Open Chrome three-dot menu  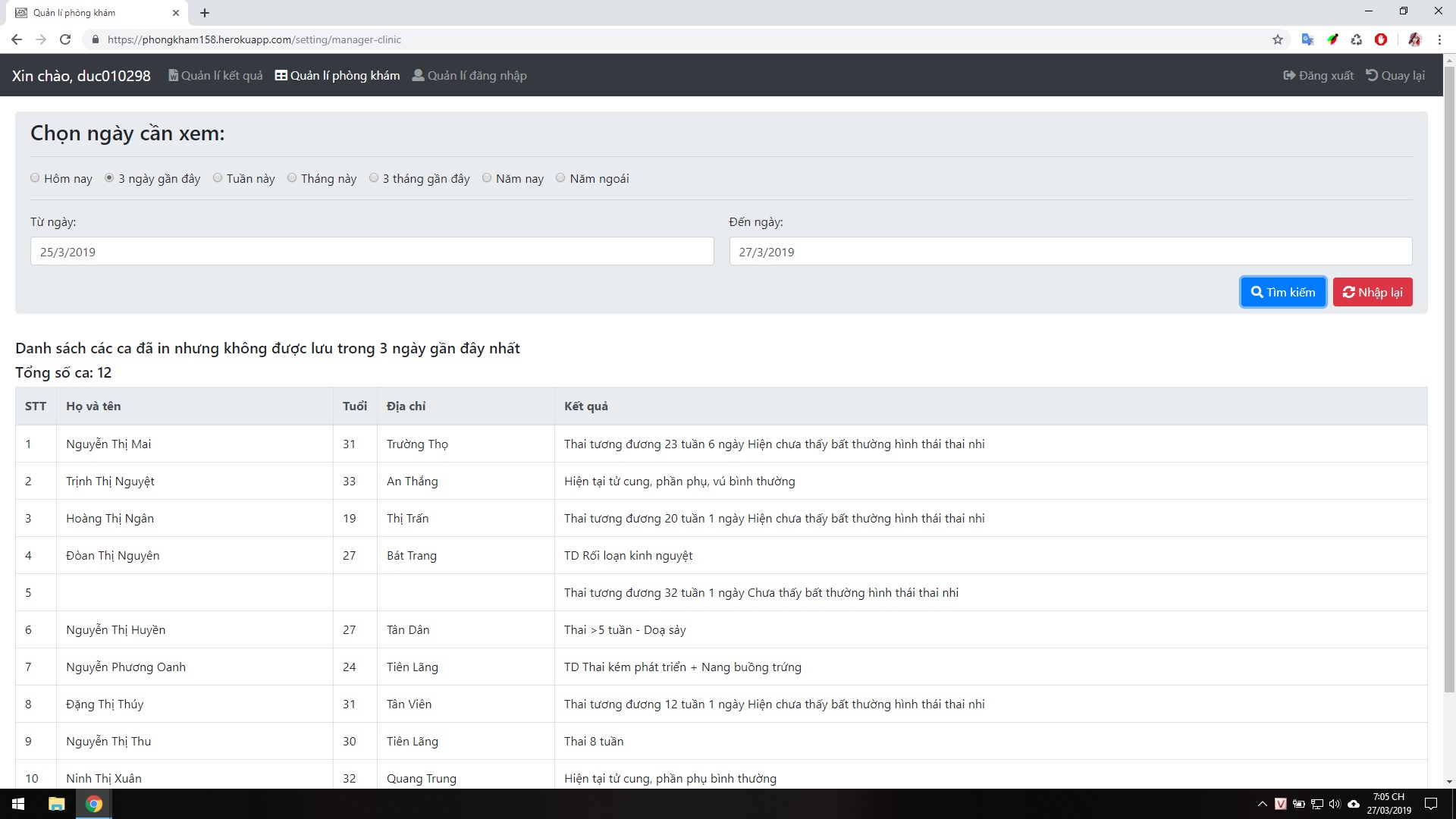point(1439,39)
